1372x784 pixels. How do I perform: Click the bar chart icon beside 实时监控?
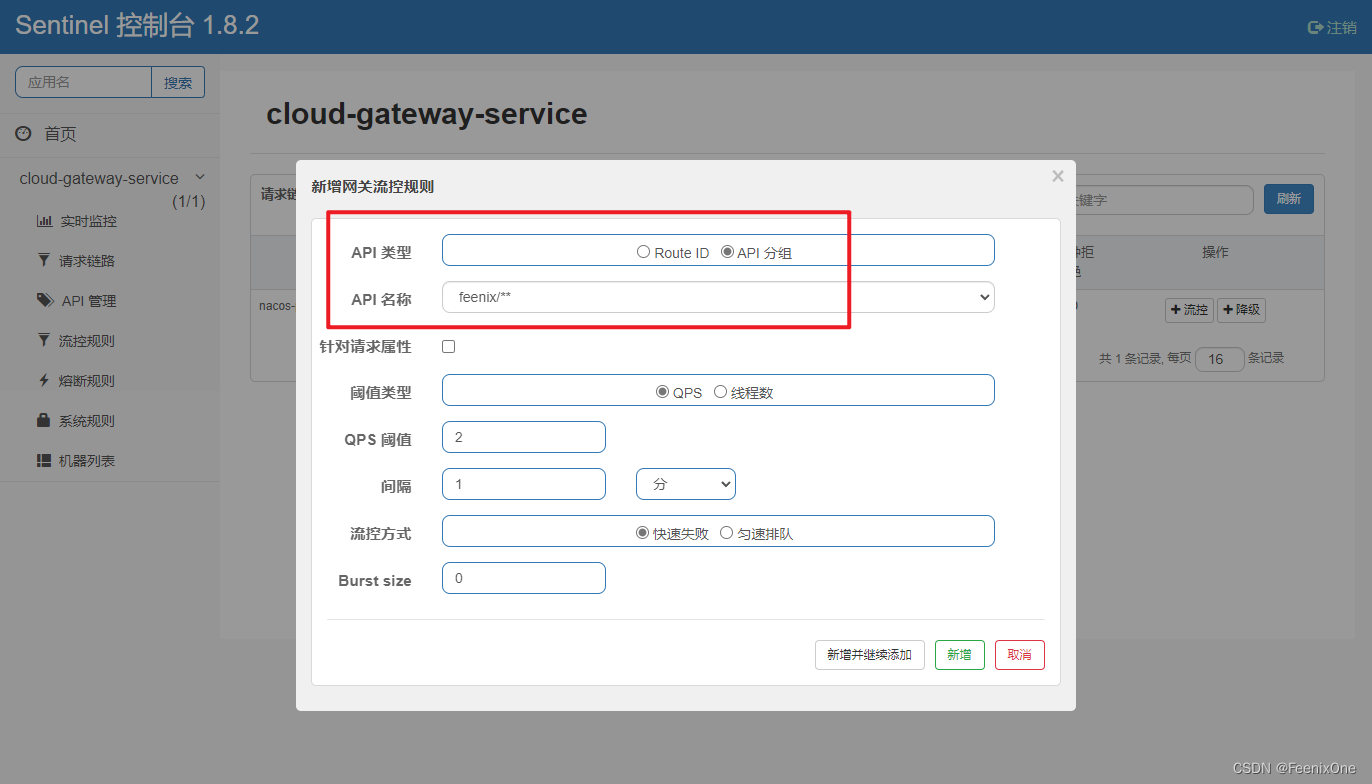[44, 221]
